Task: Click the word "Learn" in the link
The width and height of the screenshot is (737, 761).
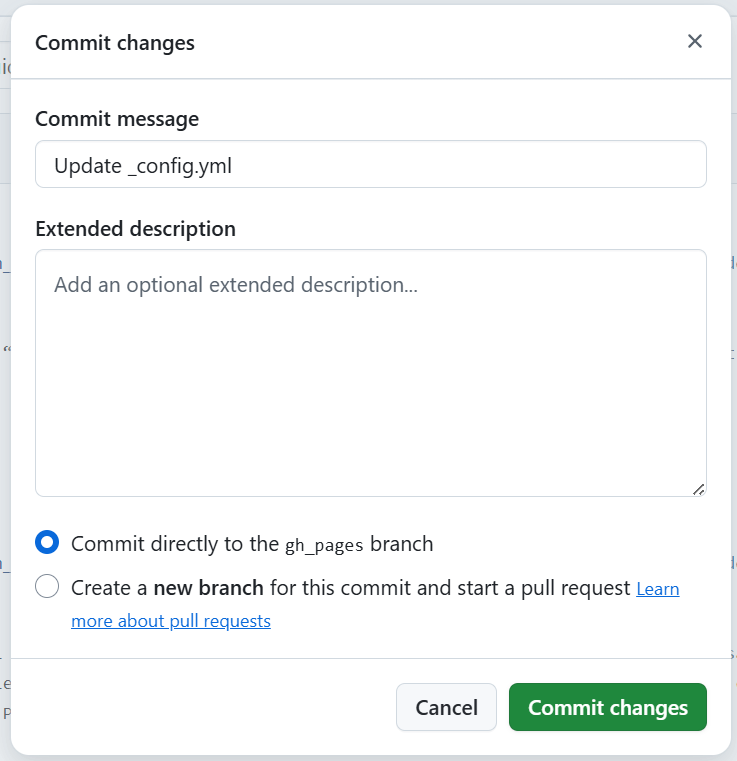Action: tap(657, 589)
